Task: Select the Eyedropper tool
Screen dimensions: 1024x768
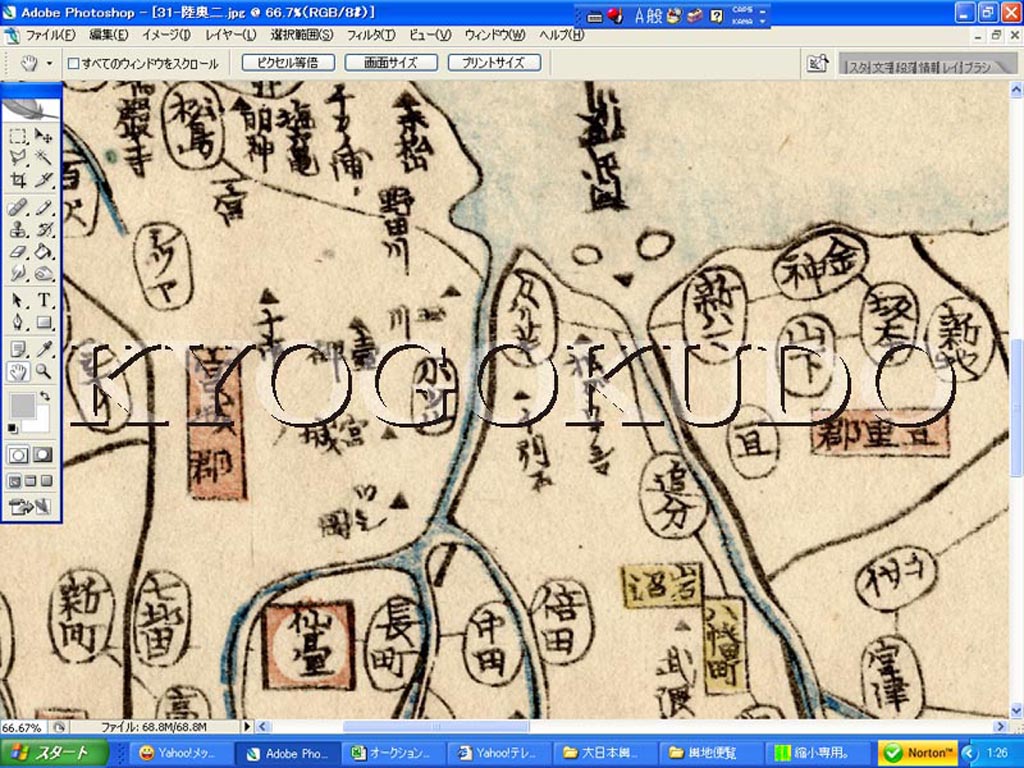Action: (x=43, y=349)
